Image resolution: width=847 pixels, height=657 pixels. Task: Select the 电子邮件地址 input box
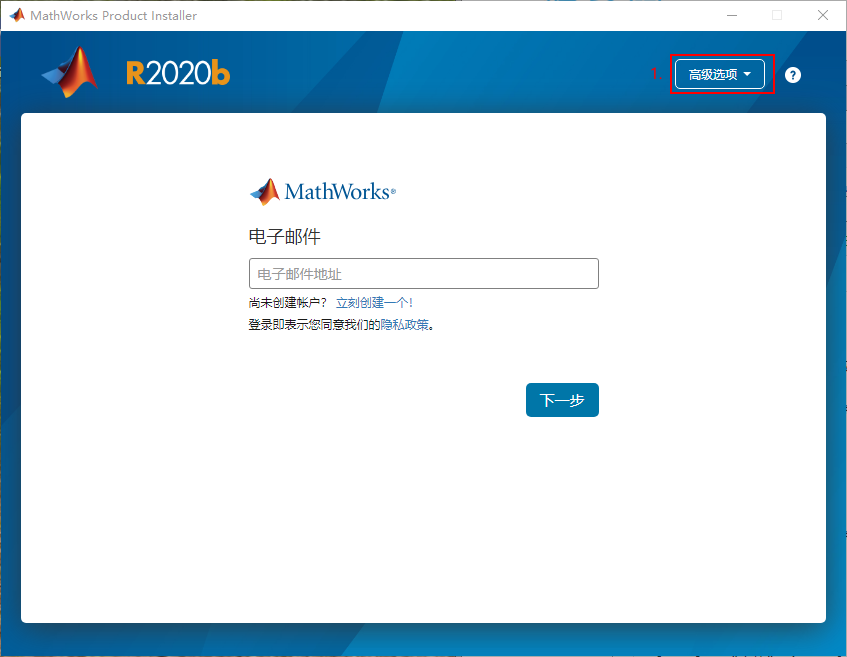(423, 273)
